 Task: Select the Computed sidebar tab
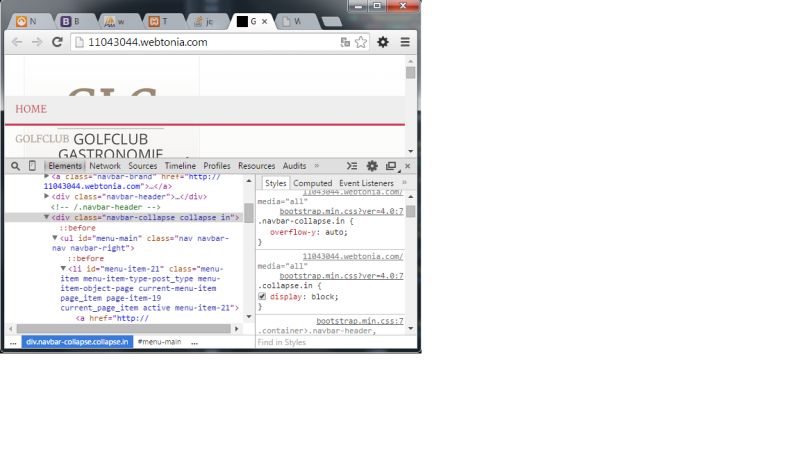click(x=312, y=183)
